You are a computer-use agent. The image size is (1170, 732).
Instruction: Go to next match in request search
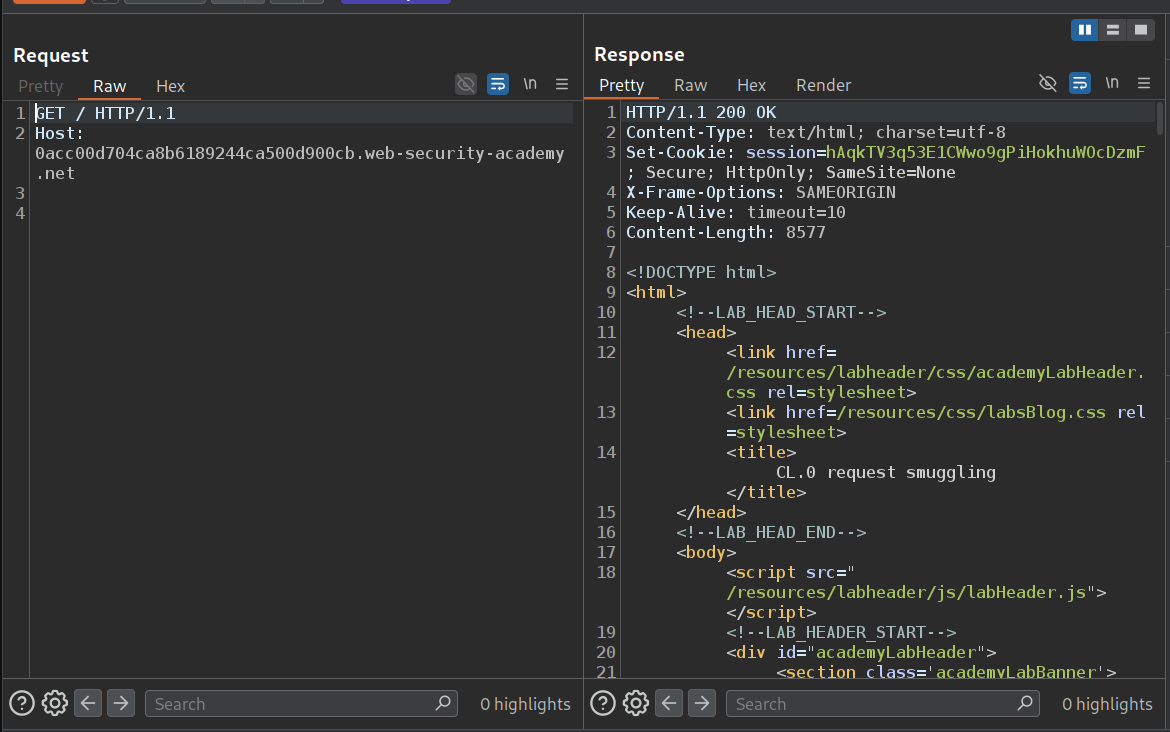click(121, 703)
